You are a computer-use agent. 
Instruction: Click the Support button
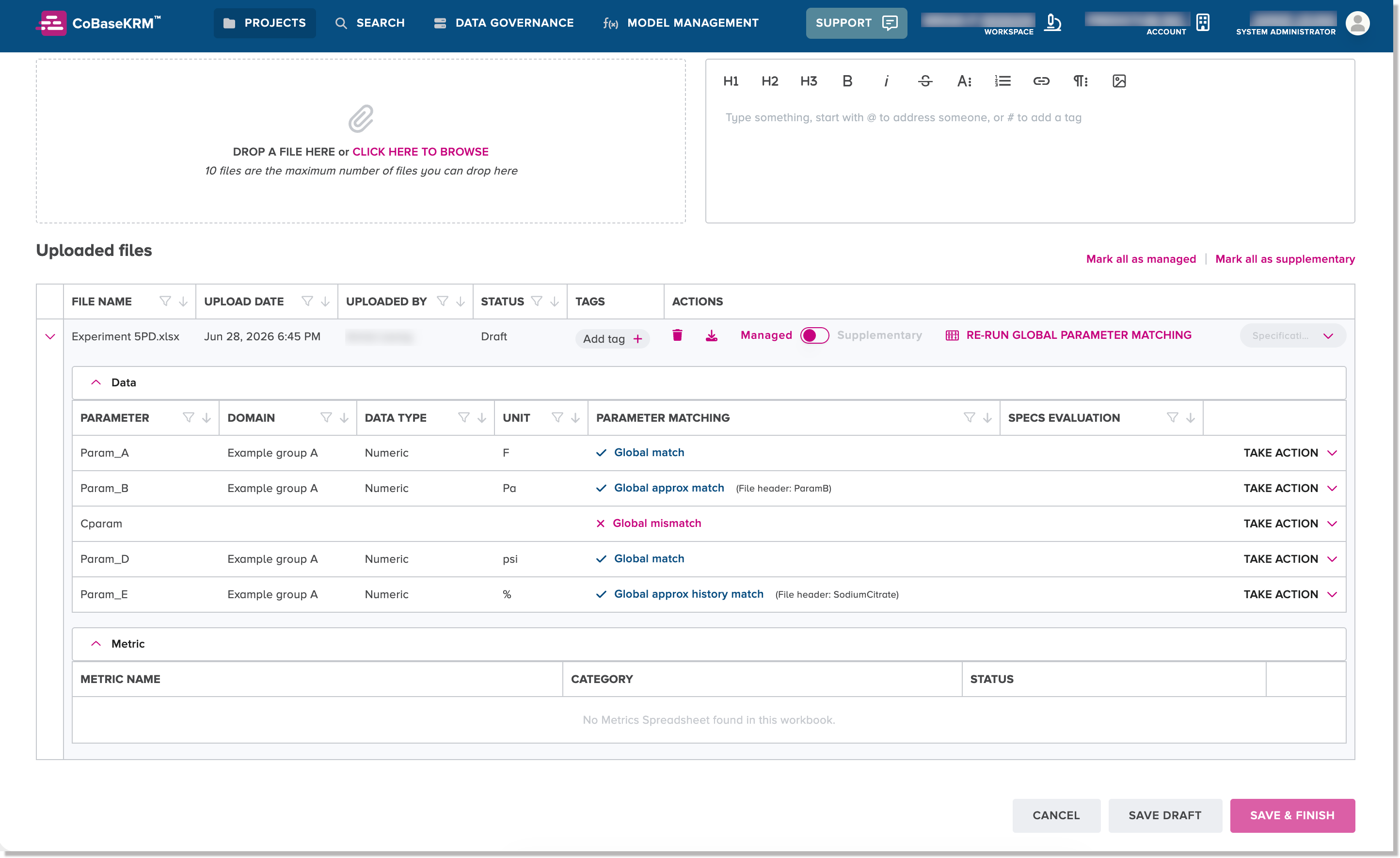point(856,23)
